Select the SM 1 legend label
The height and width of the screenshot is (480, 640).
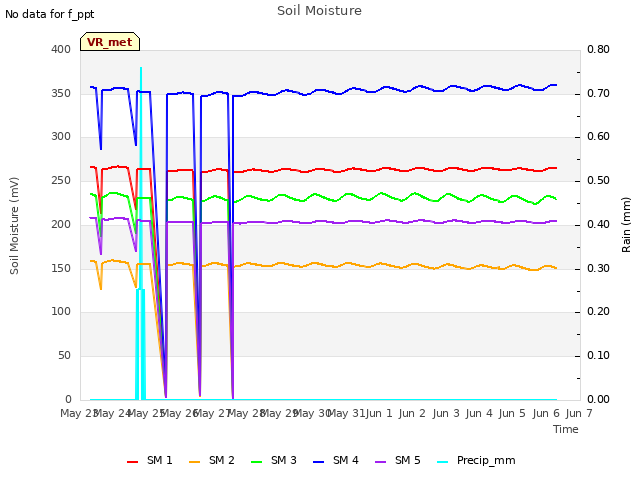pyautogui.click(x=160, y=460)
